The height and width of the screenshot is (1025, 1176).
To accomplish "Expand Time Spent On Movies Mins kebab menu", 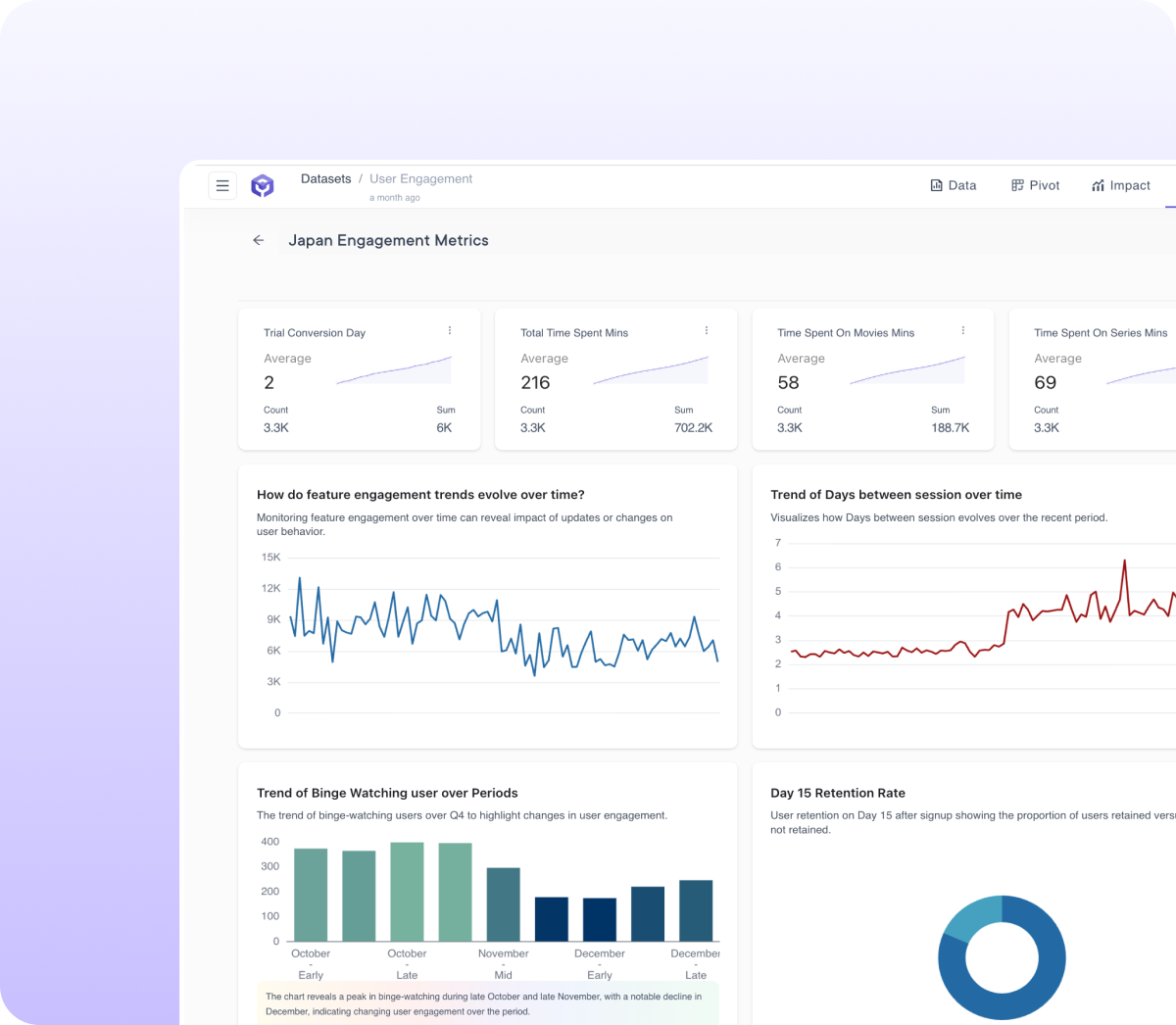I will (963, 330).
